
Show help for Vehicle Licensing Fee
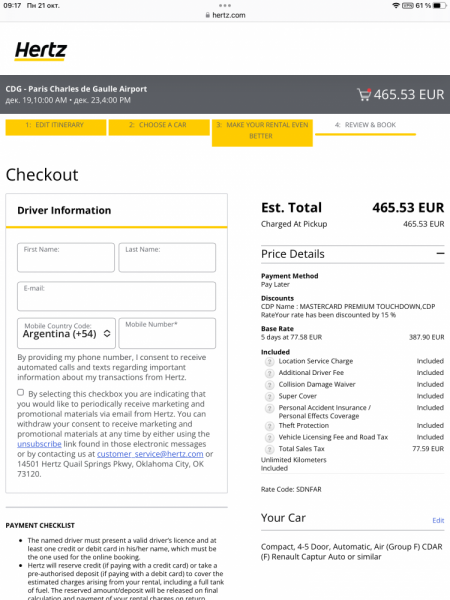tap(269, 437)
